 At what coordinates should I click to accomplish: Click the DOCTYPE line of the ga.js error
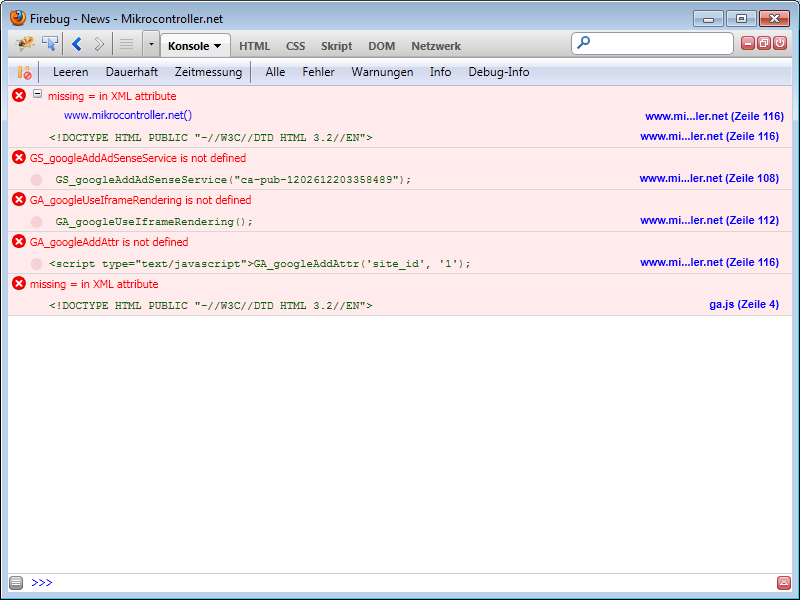click(x=211, y=306)
